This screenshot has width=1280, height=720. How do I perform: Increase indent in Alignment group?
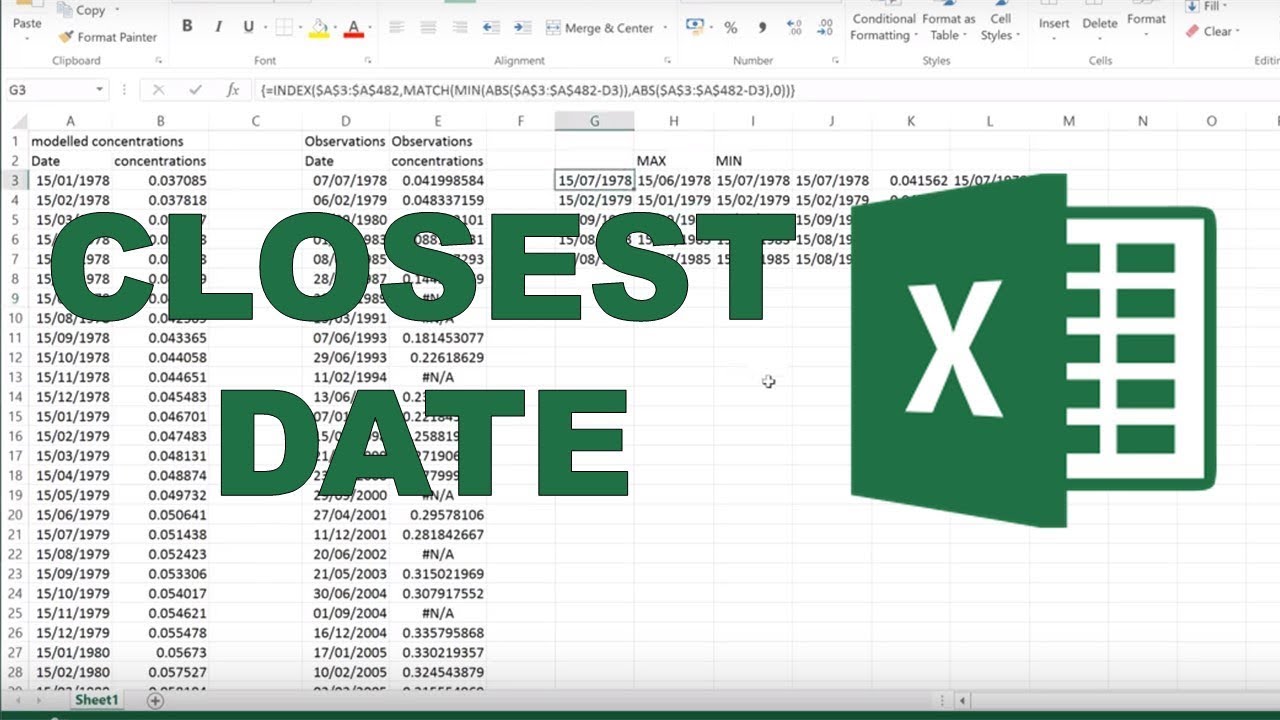tap(522, 28)
